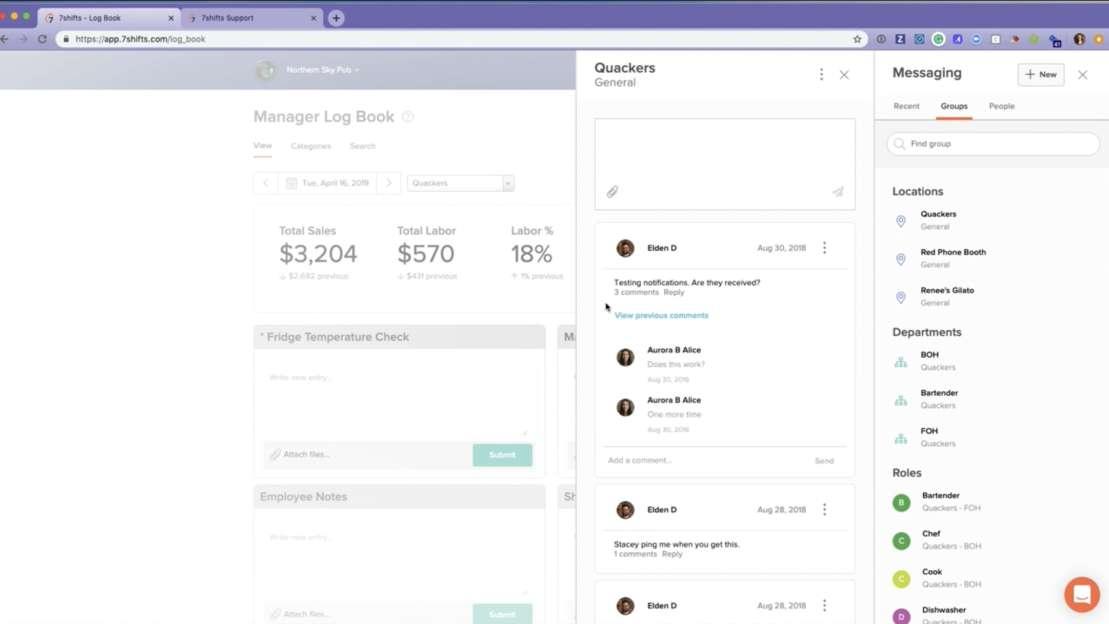Open the Quackers General group
This screenshot has height=624, width=1109.
(x=938, y=220)
